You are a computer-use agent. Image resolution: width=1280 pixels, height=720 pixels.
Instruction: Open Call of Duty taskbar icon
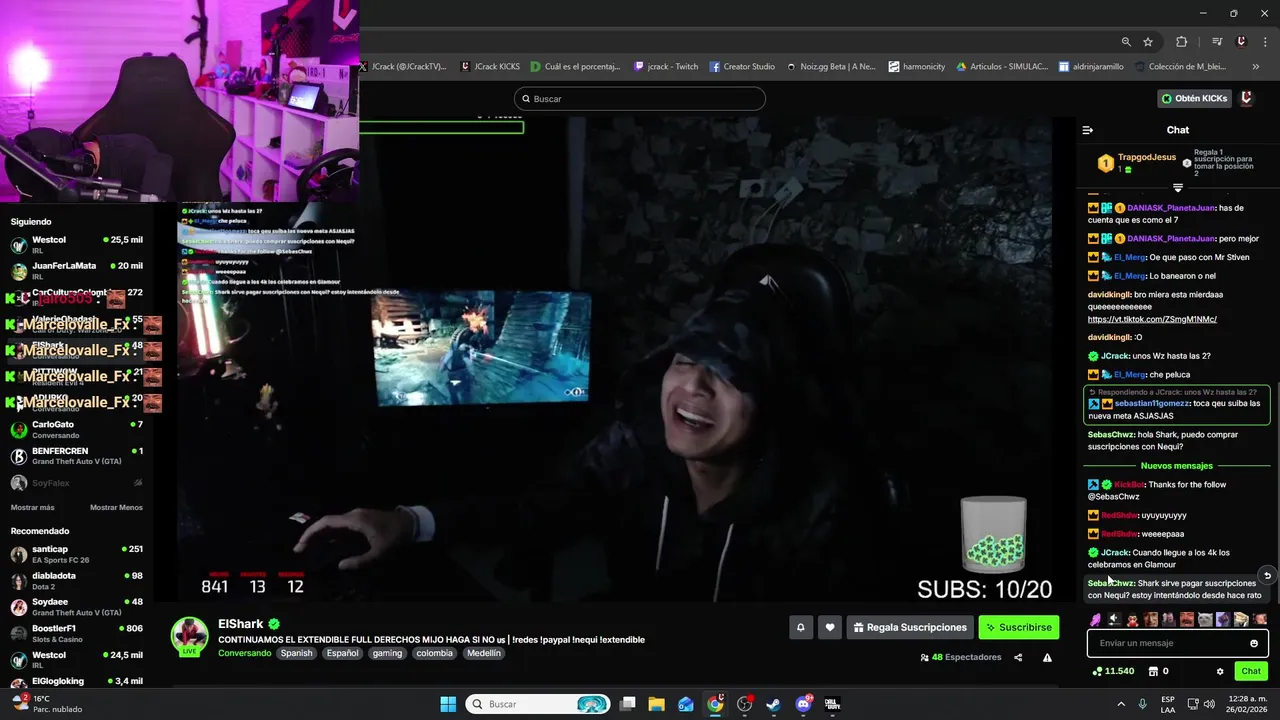[x=832, y=704]
